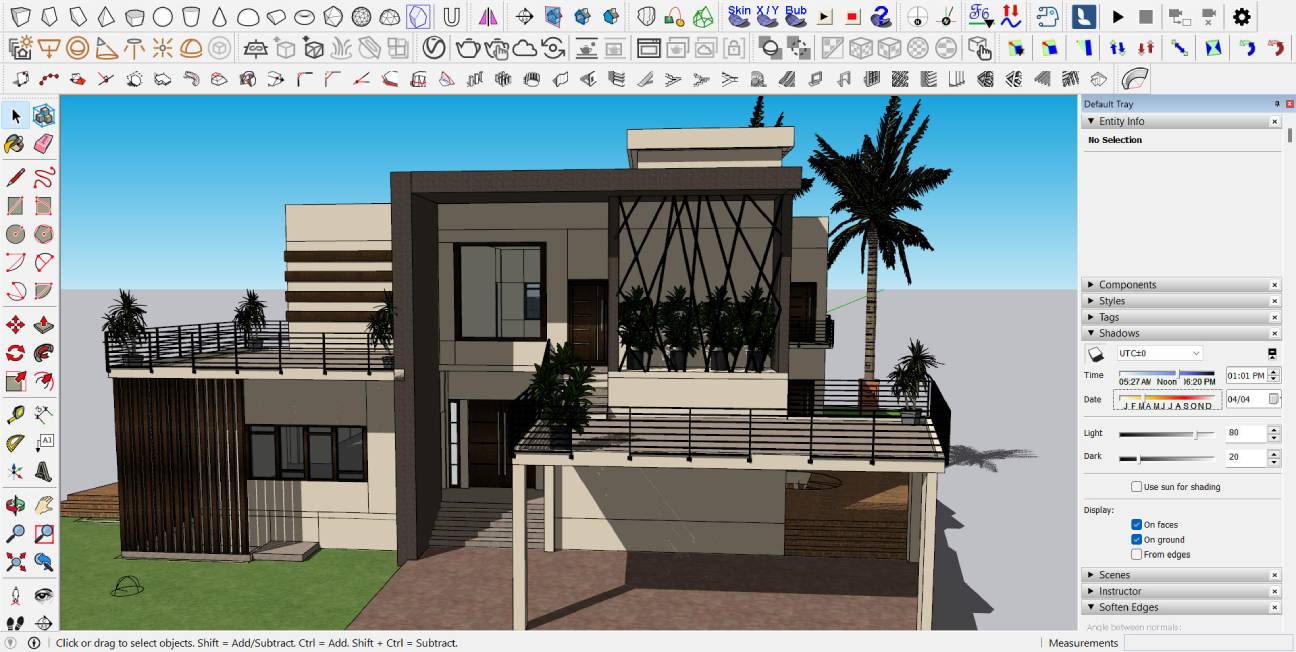Close the Scenes panel with its X

pos(1275,575)
